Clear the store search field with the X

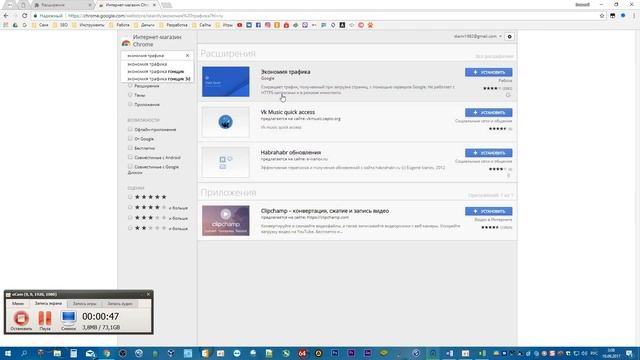tap(187, 56)
